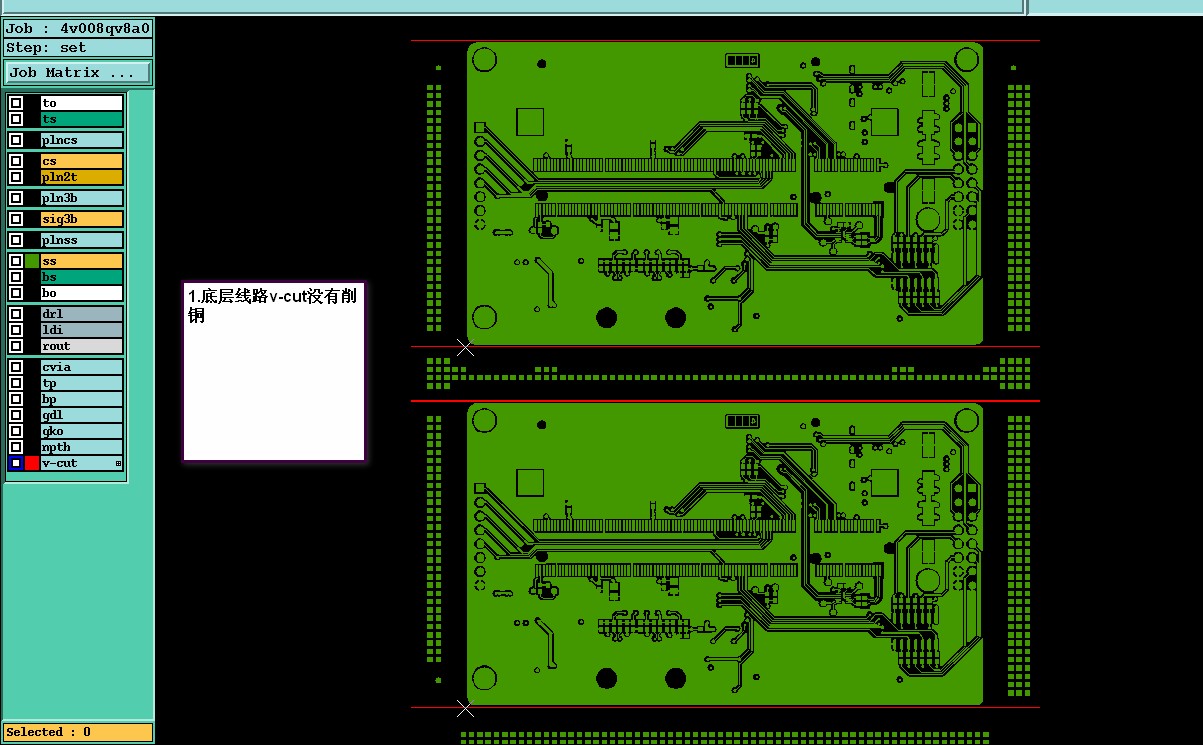Select the 'bs' layer name
1203x745 pixels.
click(82, 277)
